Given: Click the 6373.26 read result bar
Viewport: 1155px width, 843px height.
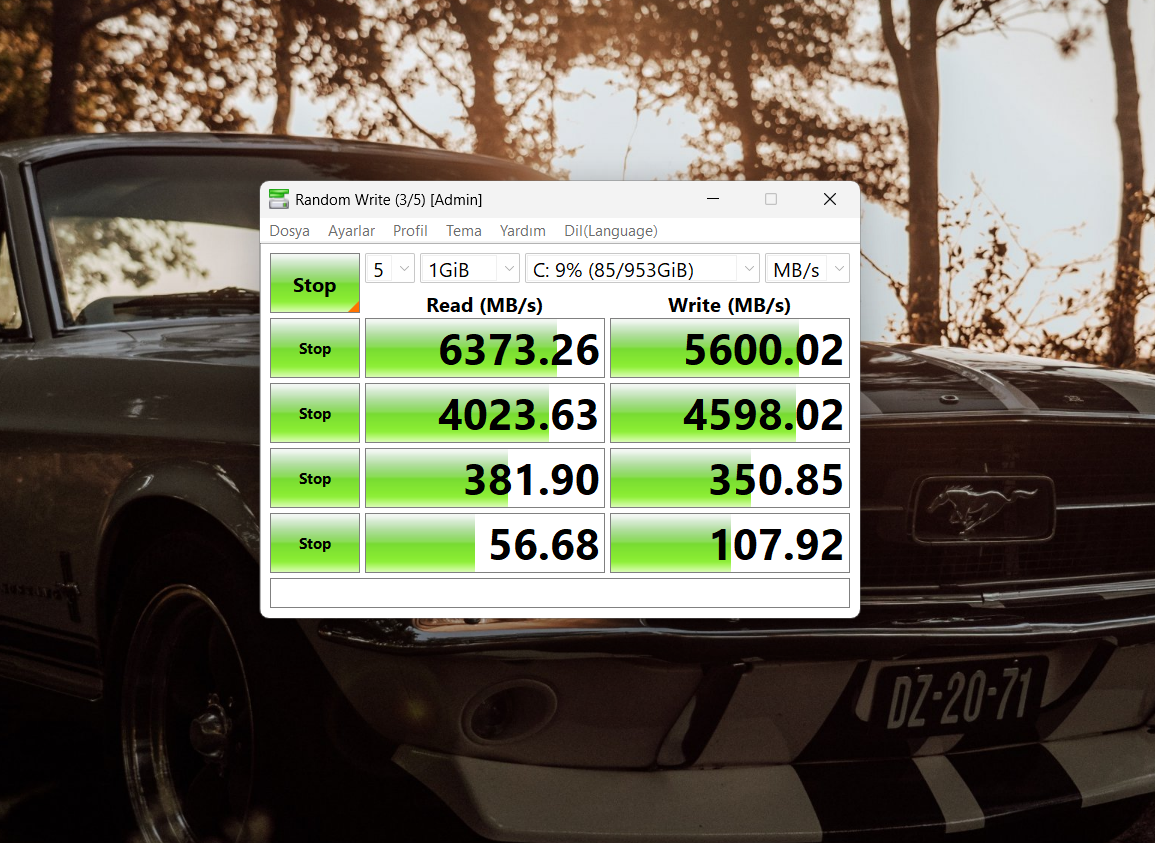Looking at the screenshot, I should tap(485, 348).
